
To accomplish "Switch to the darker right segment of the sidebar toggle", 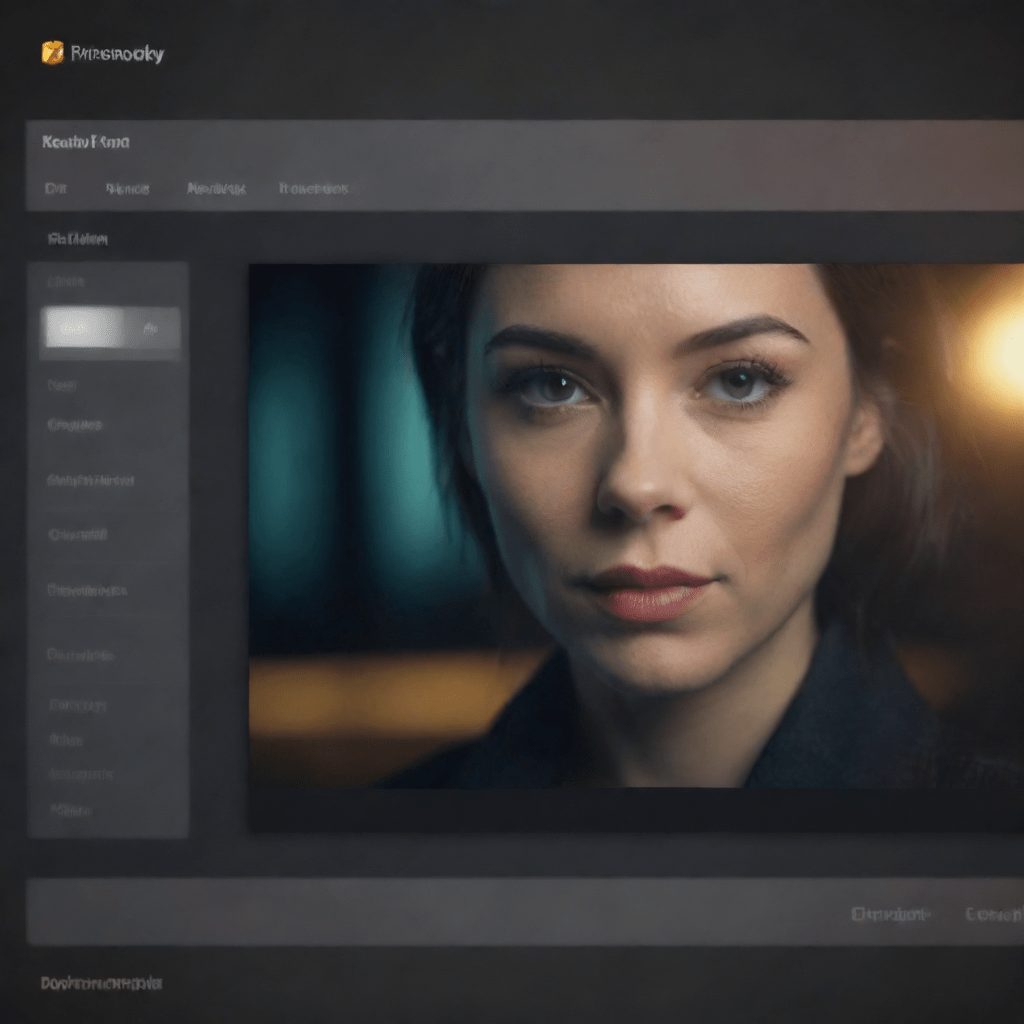I will coord(150,328).
